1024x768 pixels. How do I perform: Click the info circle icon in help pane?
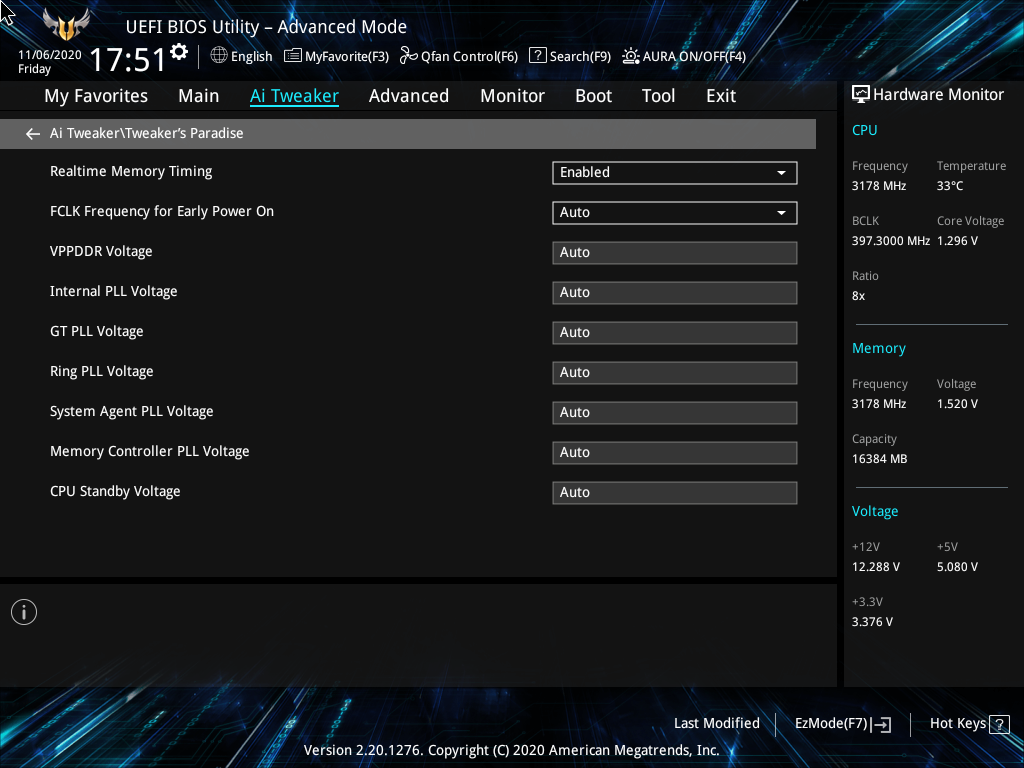pos(24,612)
